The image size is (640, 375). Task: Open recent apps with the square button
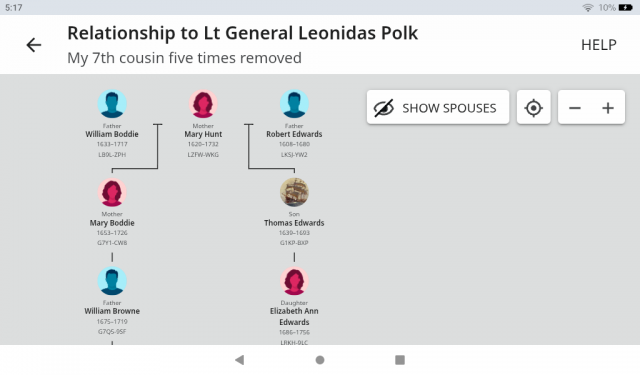400,359
